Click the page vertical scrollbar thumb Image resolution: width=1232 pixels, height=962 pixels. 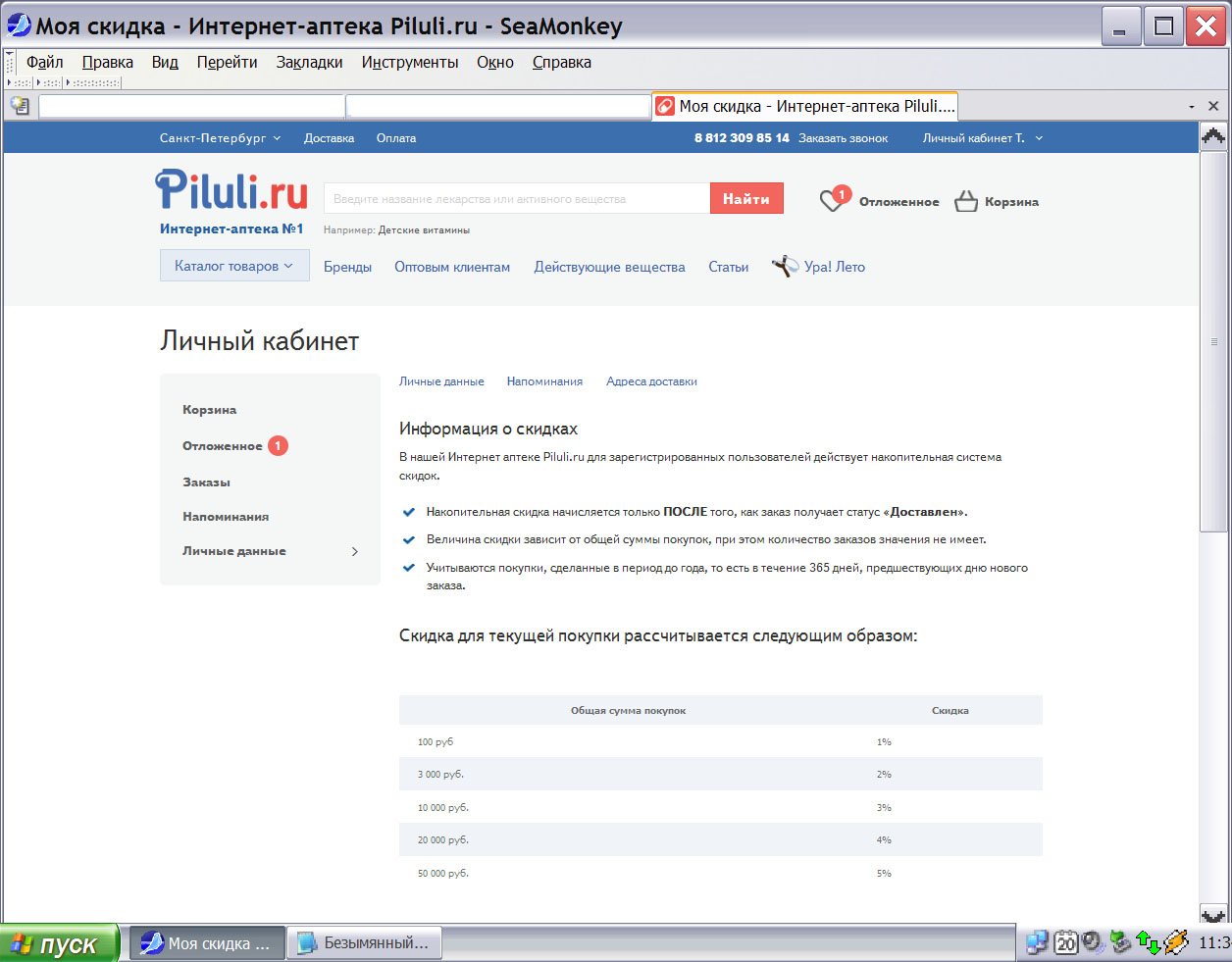pos(1213,341)
